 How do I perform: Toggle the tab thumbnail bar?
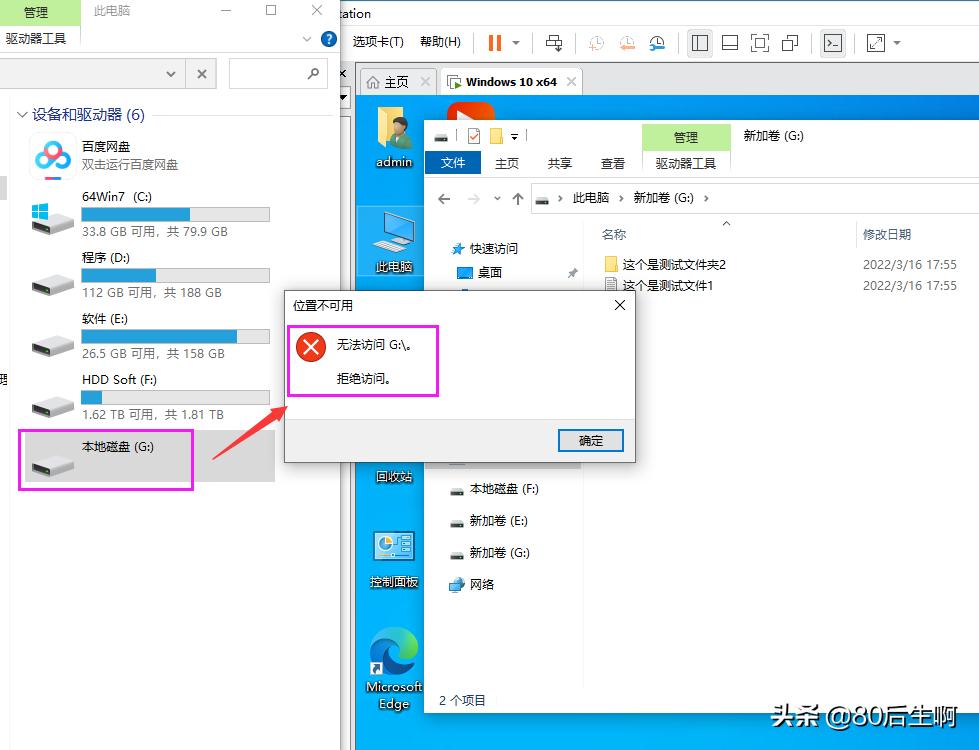point(731,42)
